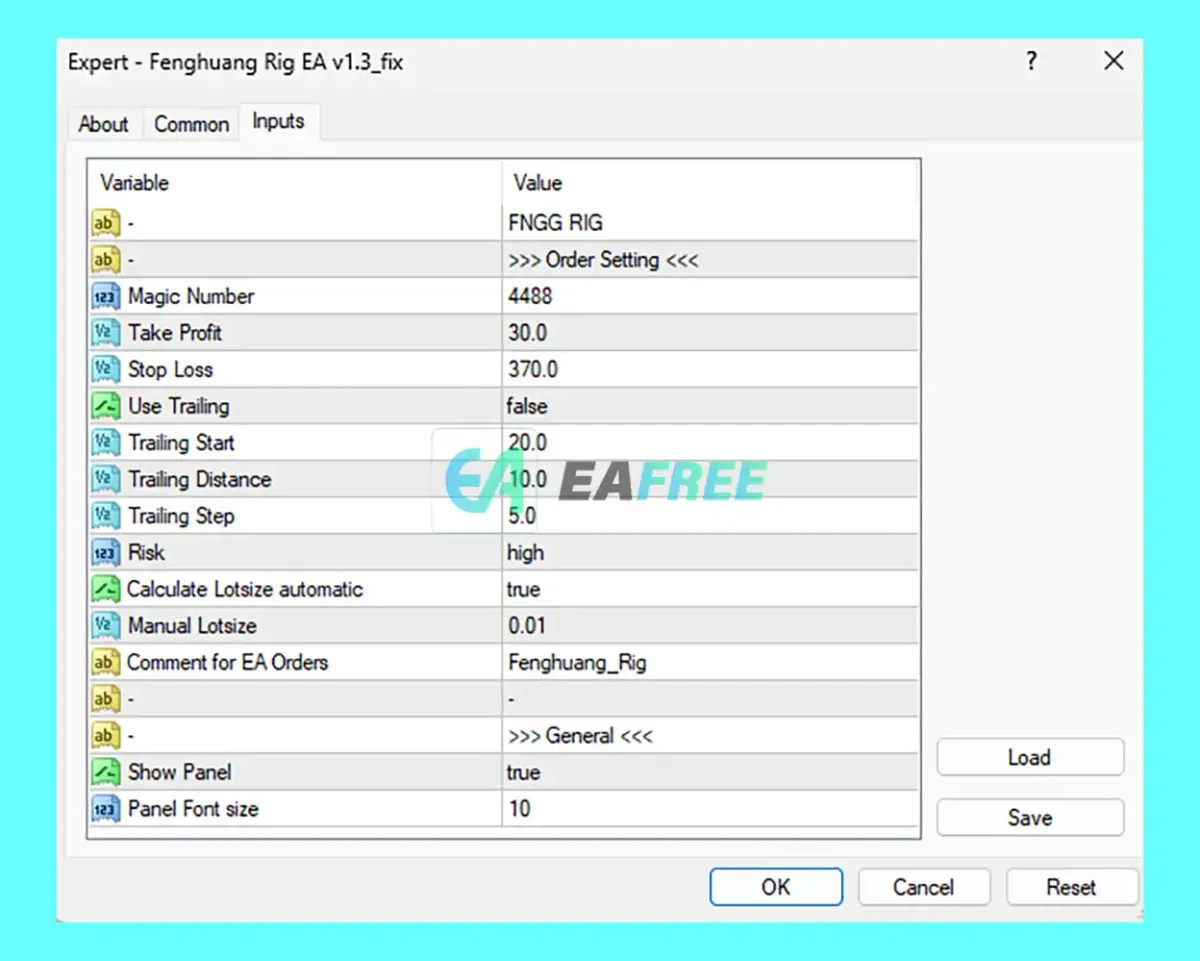
Task: Toggle the Show Panel value true
Action: [x=710, y=772]
